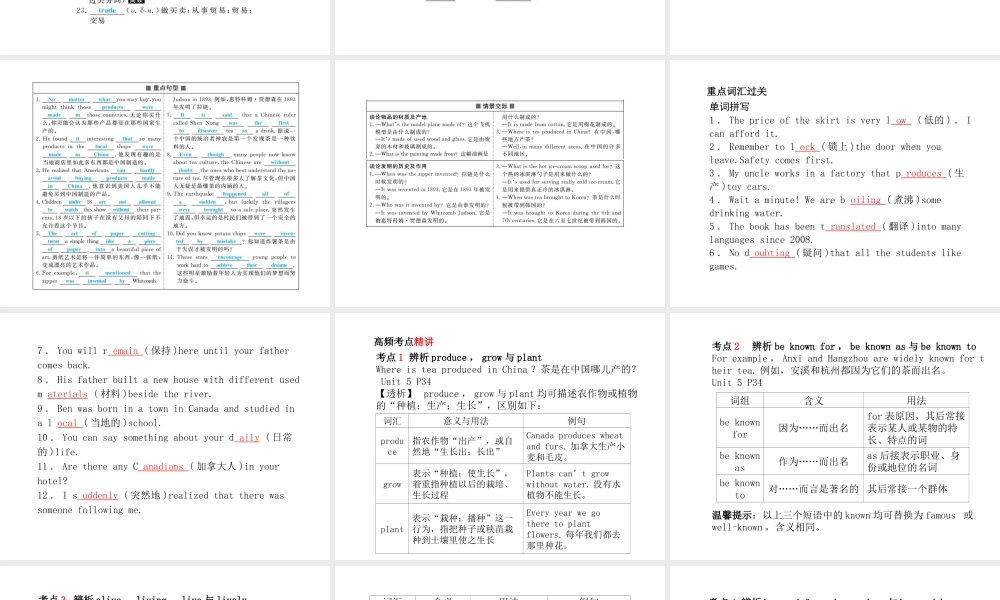Click the 单词拼写 subheading
This screenshot has width=1000, height=600.
pos(729,106)
